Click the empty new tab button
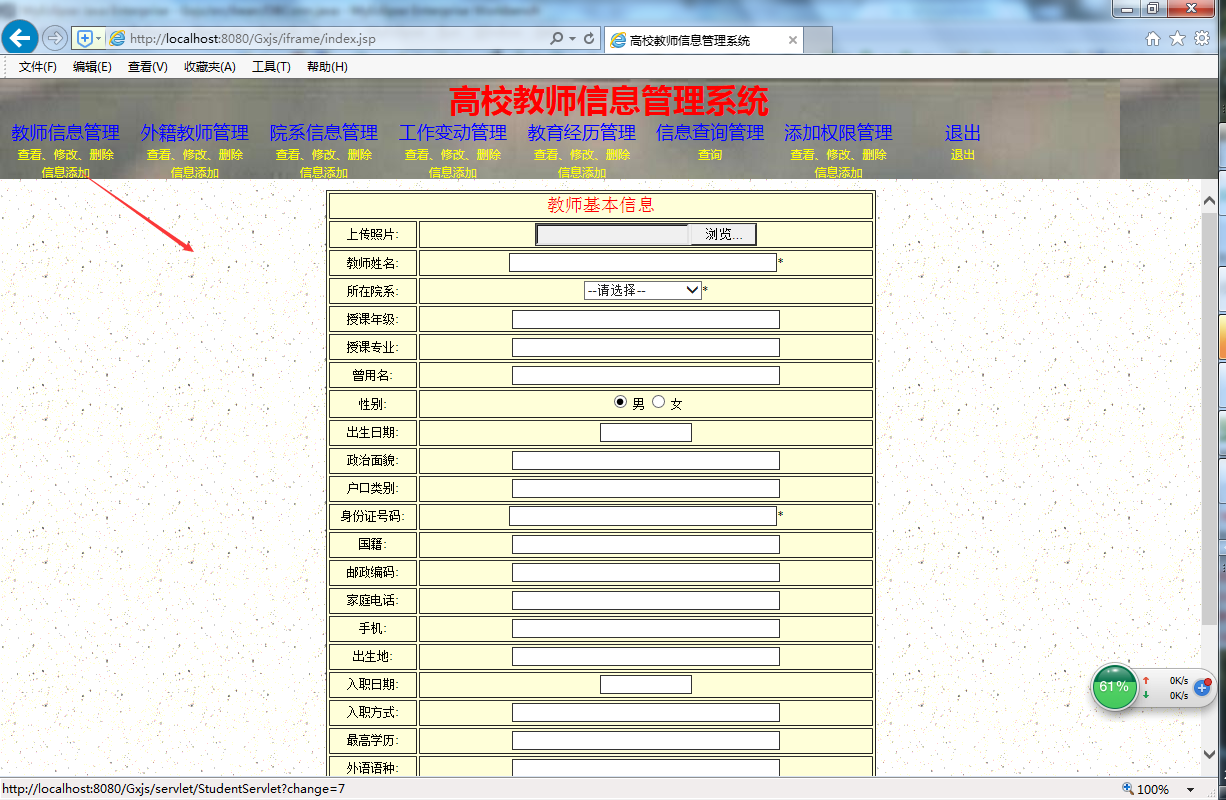This screenshot has width=1226, height=800. (818, 41)
